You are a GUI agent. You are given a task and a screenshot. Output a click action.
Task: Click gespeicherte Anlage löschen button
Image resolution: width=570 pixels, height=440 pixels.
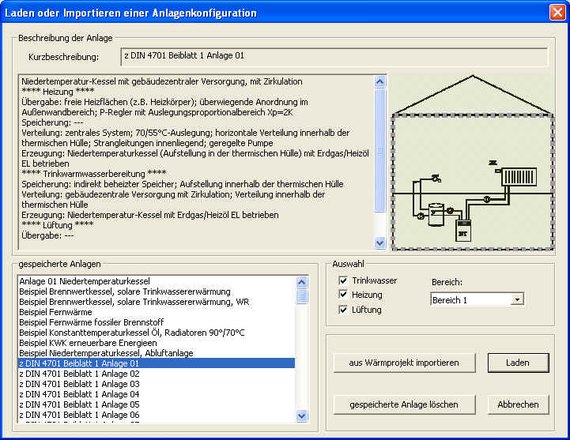[x=404, y=404]
